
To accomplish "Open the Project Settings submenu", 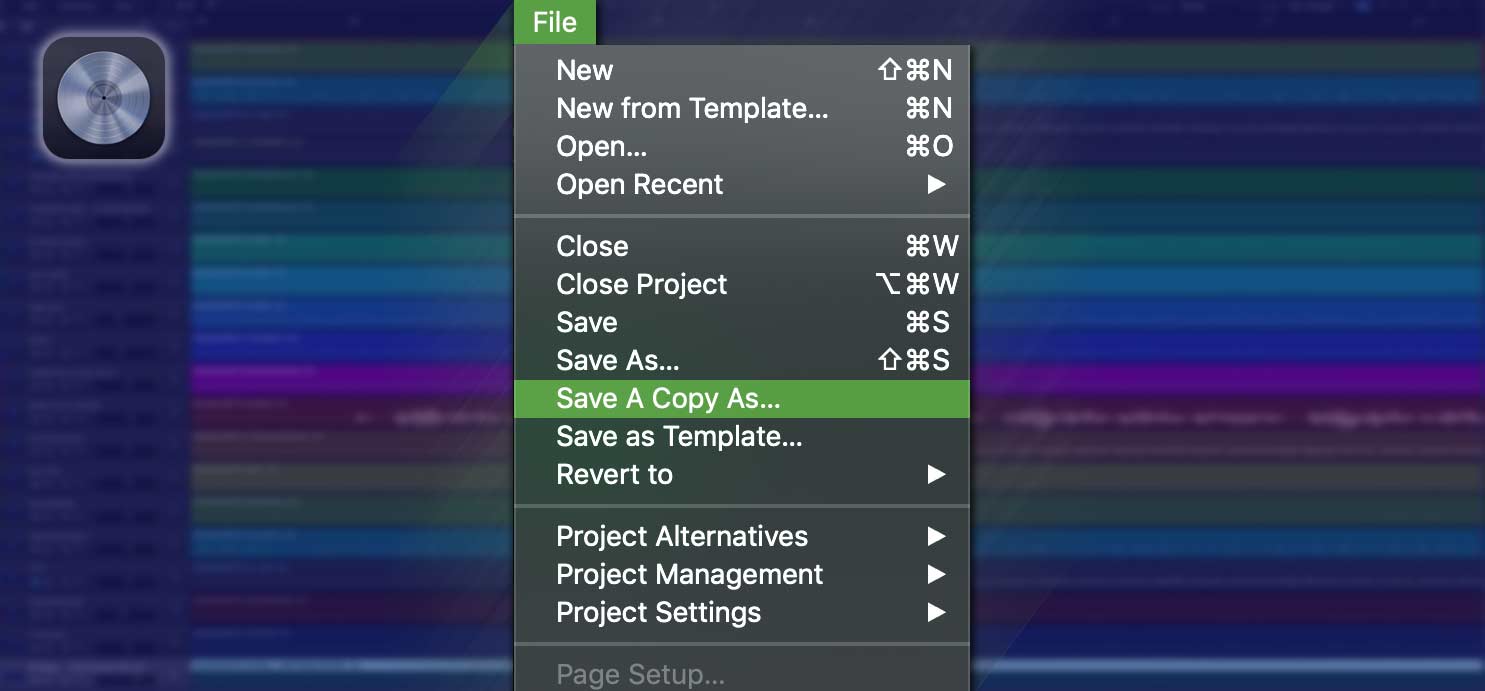I will tap(659, 612).
